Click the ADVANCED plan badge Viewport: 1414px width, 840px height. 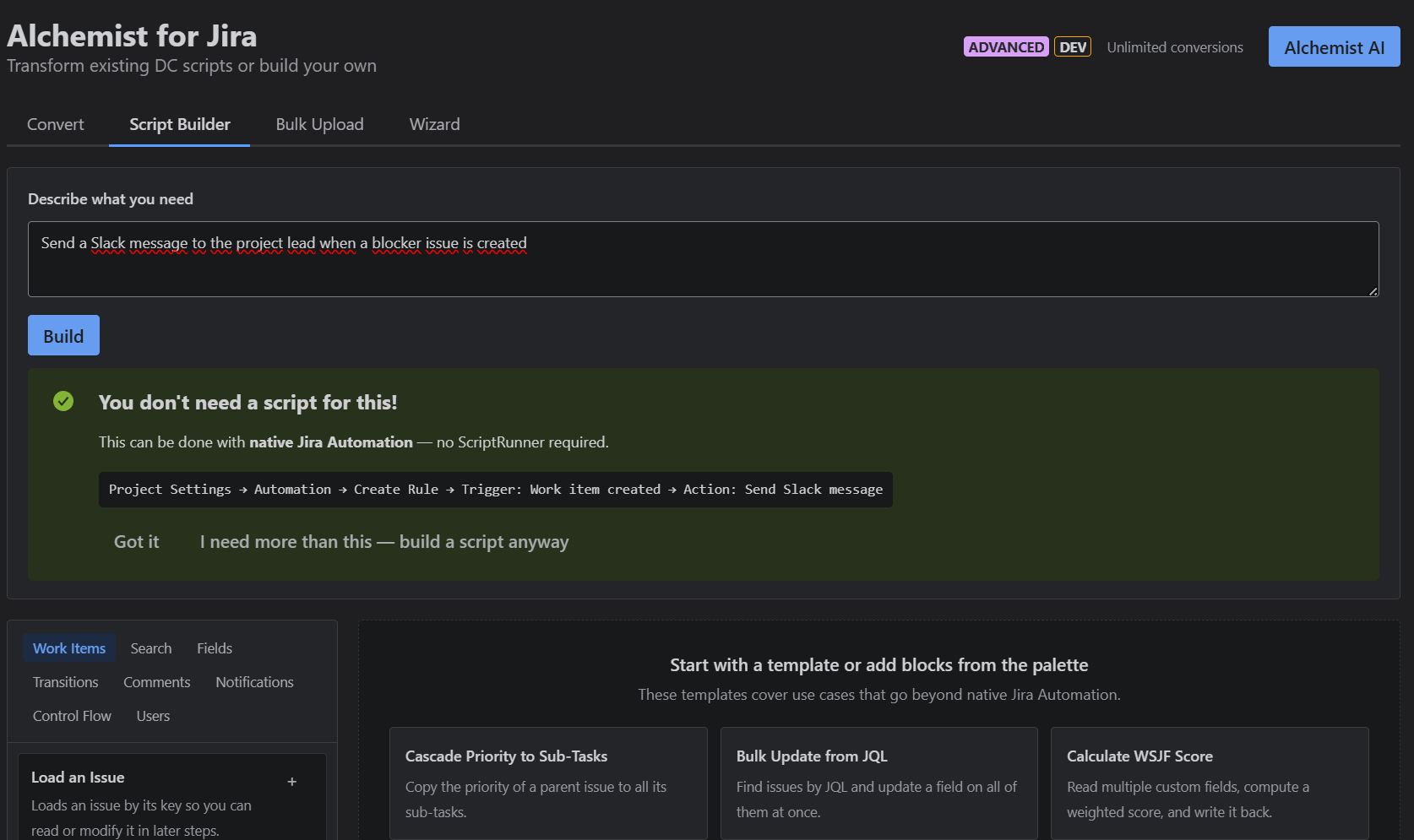pyautogui.click(x=1006, y=47)
